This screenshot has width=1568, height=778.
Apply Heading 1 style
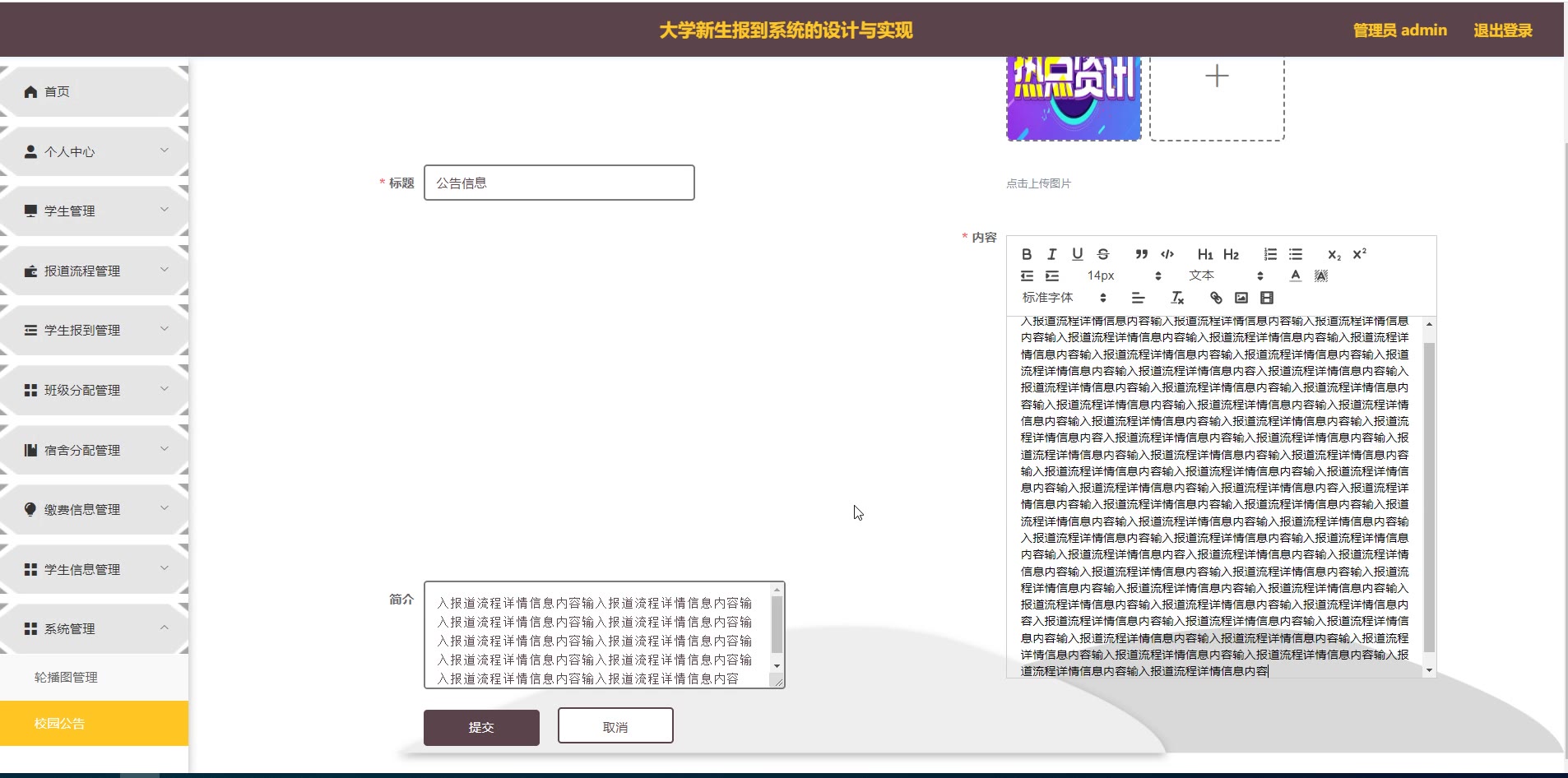[1205, 254]
